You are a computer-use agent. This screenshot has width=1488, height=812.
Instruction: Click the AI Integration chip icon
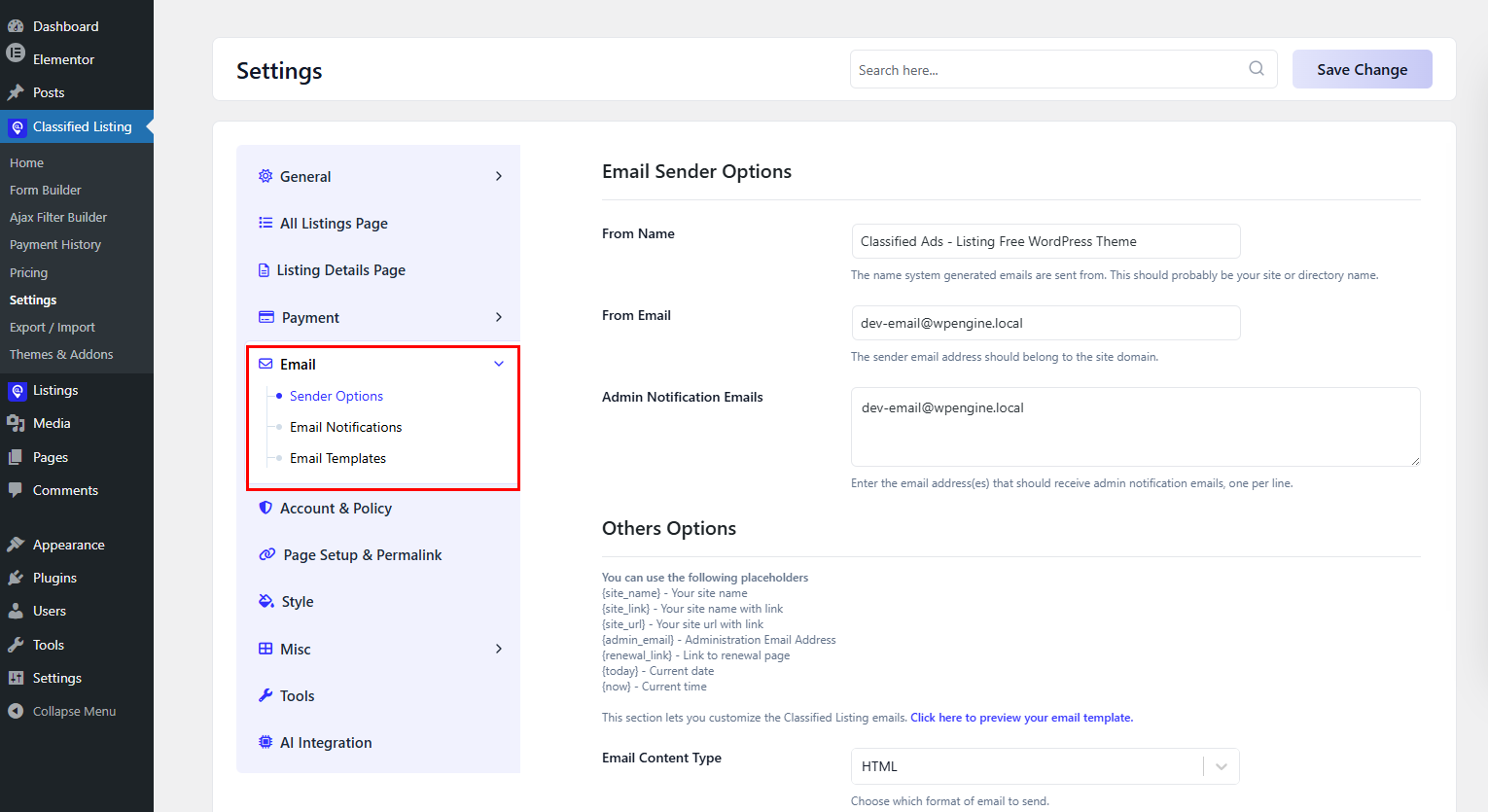tap(266, 742)
